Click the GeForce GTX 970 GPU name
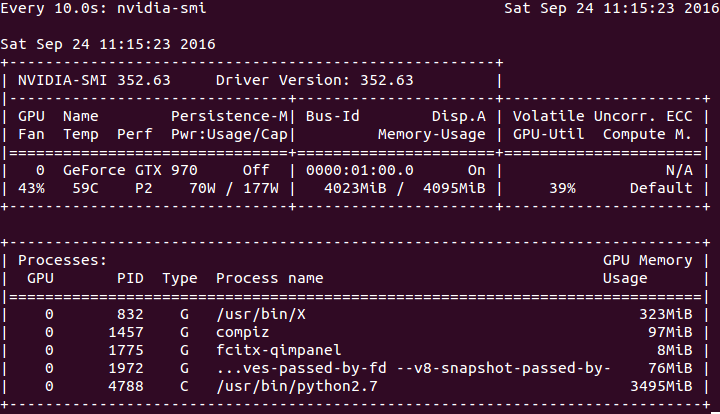This screenshot has width=720, height=414. coord(129,170)
